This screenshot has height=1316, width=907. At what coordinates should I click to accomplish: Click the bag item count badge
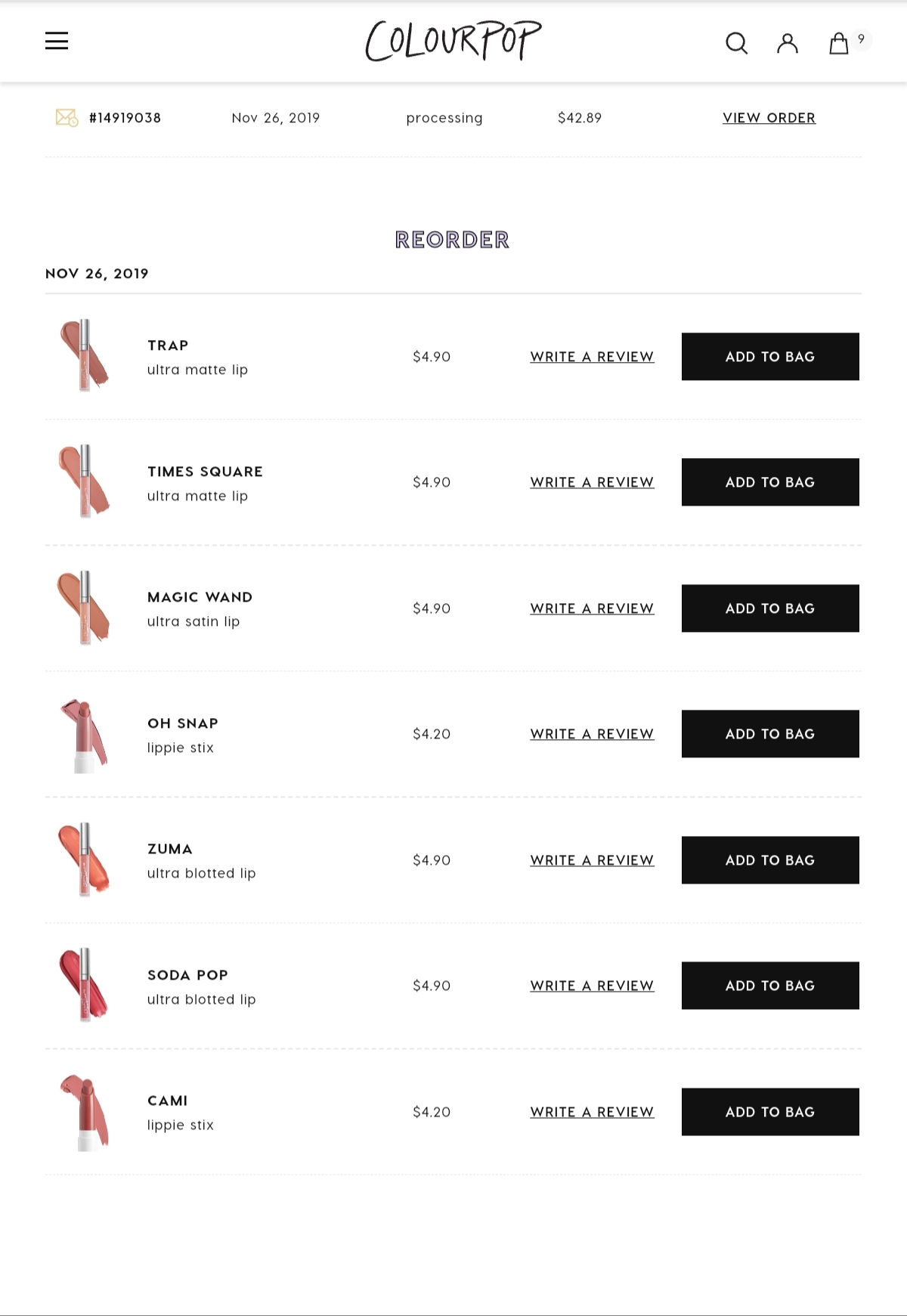(x=861, y=39)
